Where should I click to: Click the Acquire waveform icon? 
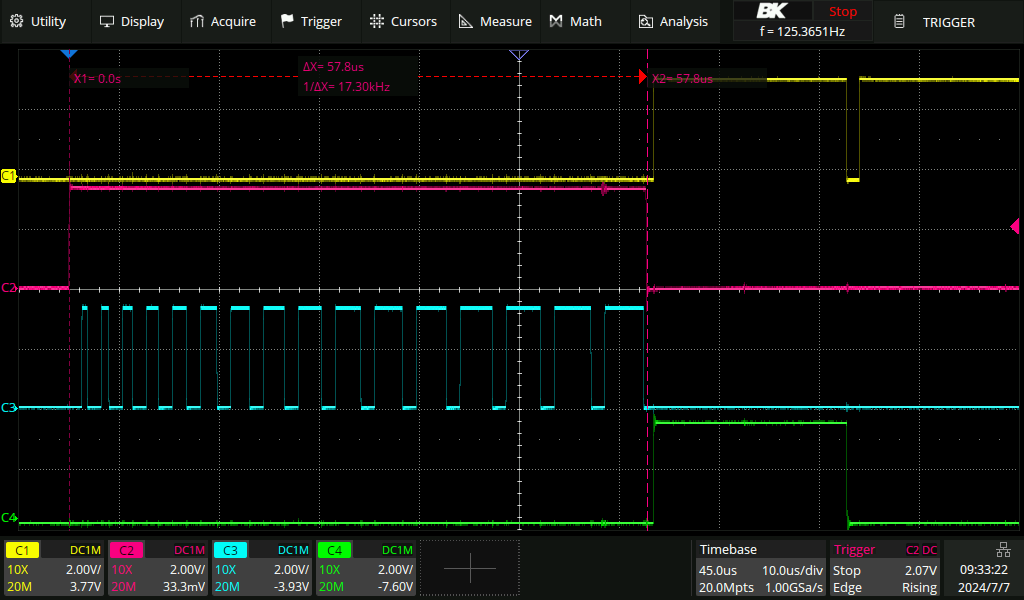pyautogui.click(x=197, y=22)
